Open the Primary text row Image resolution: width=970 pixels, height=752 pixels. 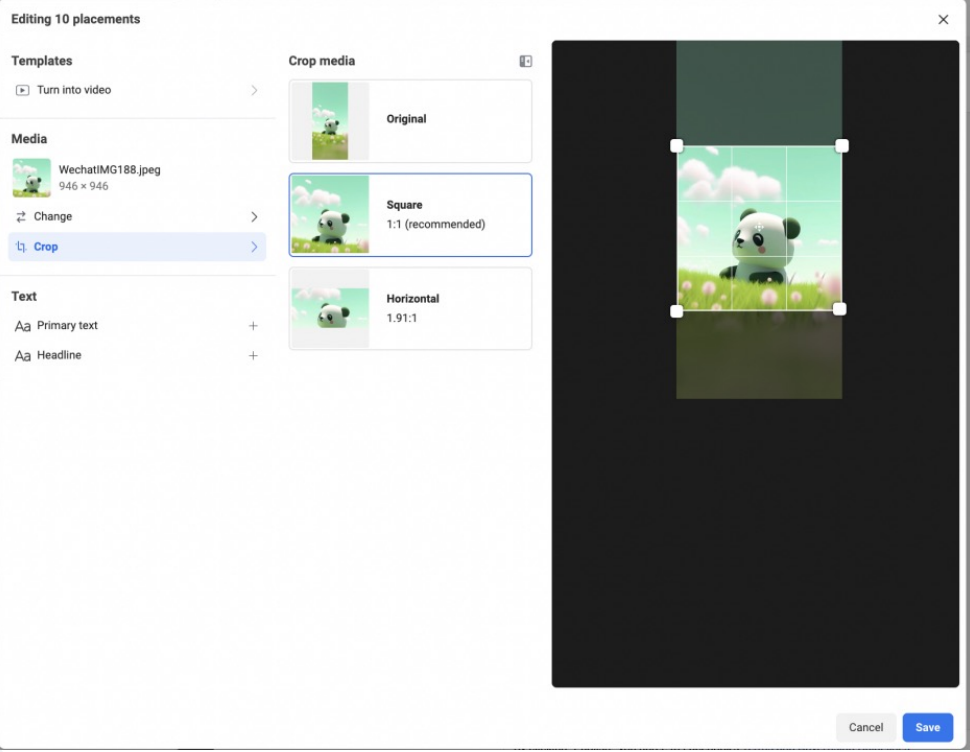pos(137,326)
